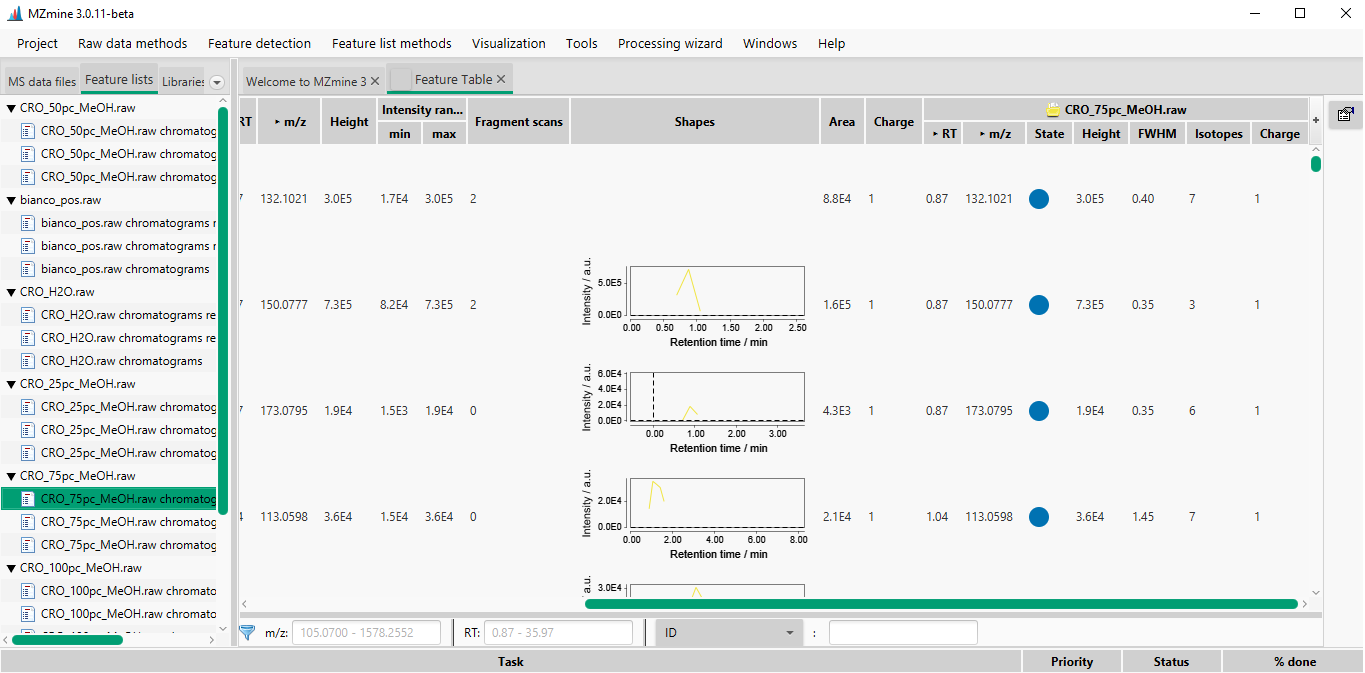Click the blue State indicator for m/z 132.1021

point(1038,198)
